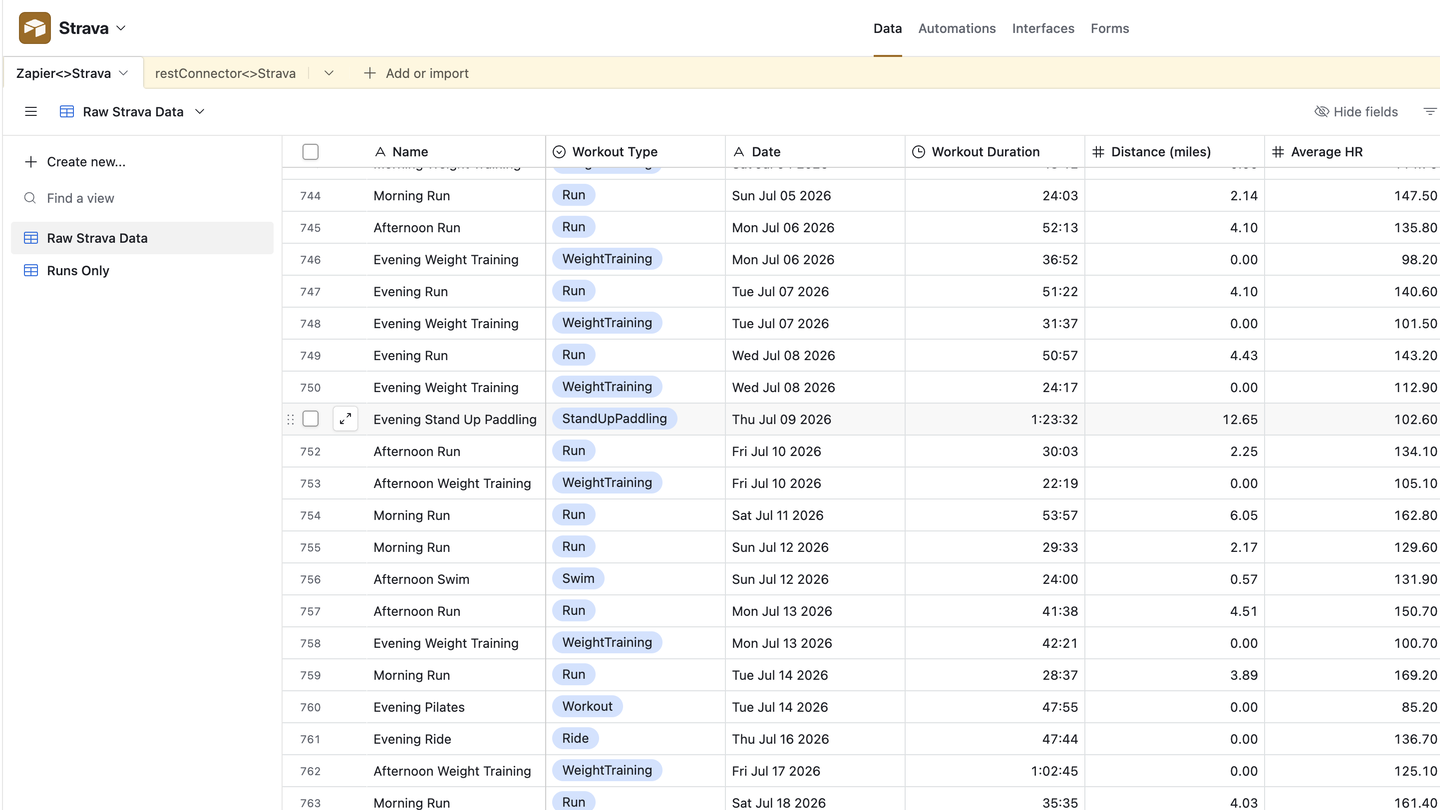Click the filter icon in the toolbar
The image size is (1440, 810).
pos(1430,112)
